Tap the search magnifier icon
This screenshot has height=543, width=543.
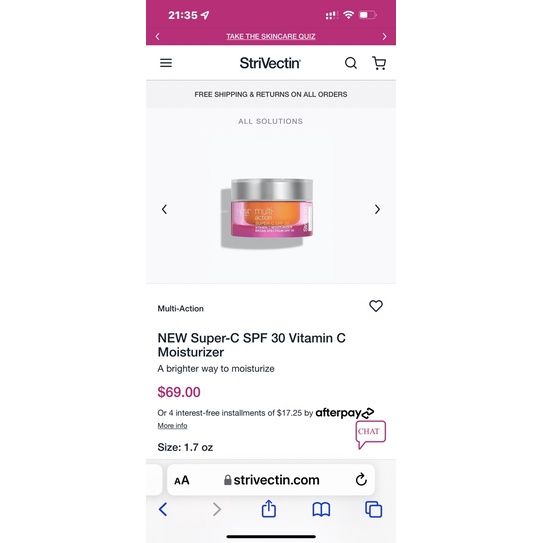pyautogui.click(x=351, y=63)
